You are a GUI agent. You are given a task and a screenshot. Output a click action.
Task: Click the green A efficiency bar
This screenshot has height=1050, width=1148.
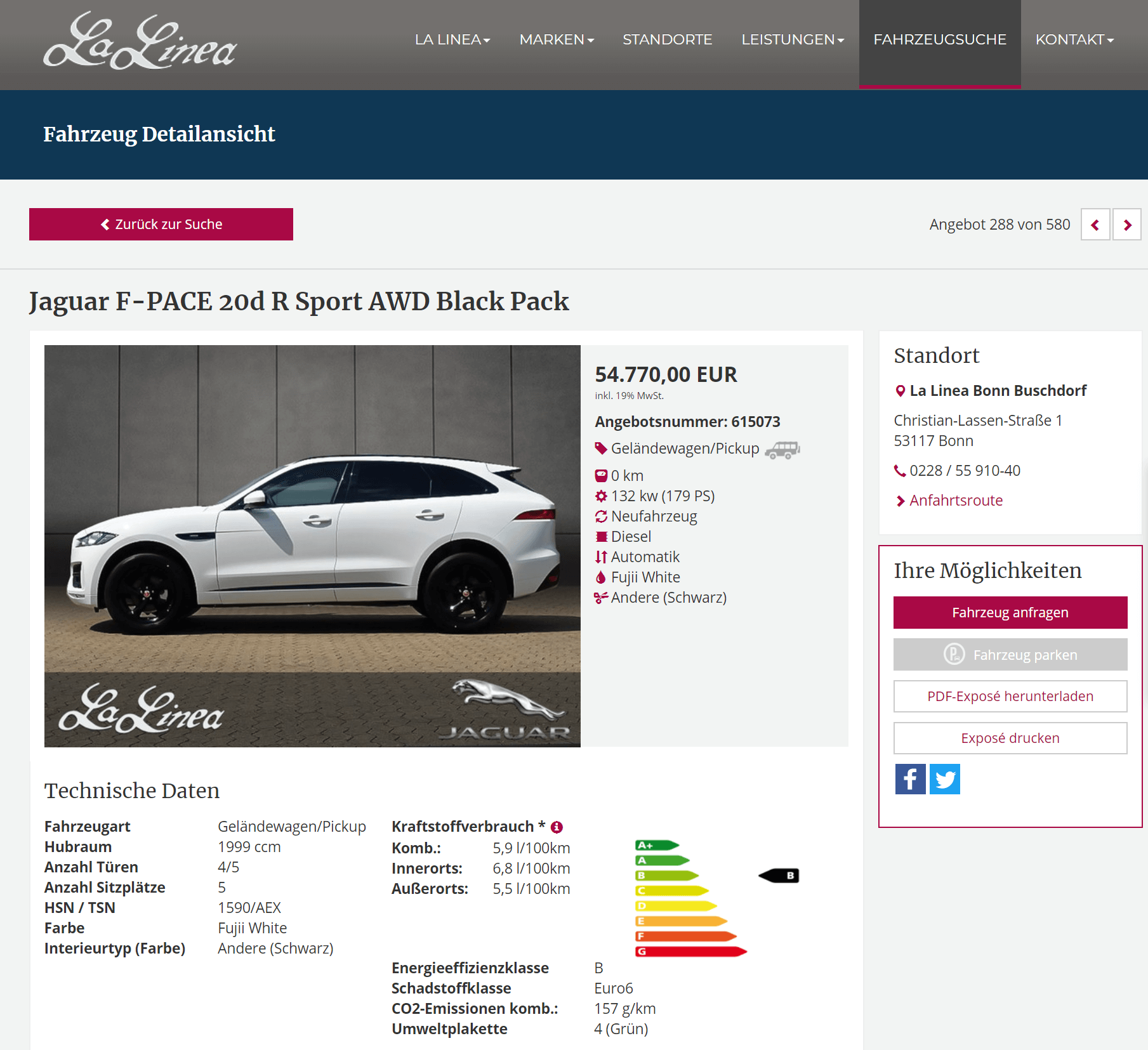663,860
